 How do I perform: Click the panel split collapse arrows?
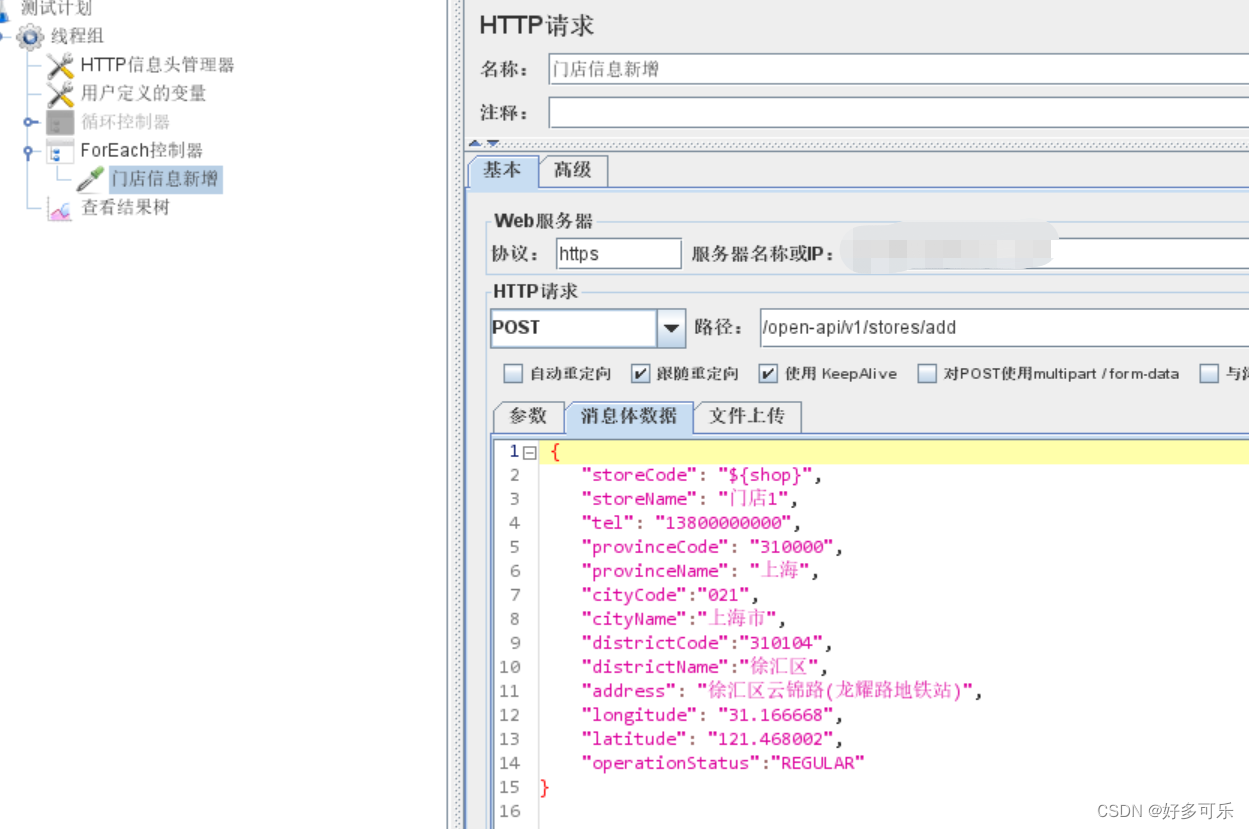[484, 144]
